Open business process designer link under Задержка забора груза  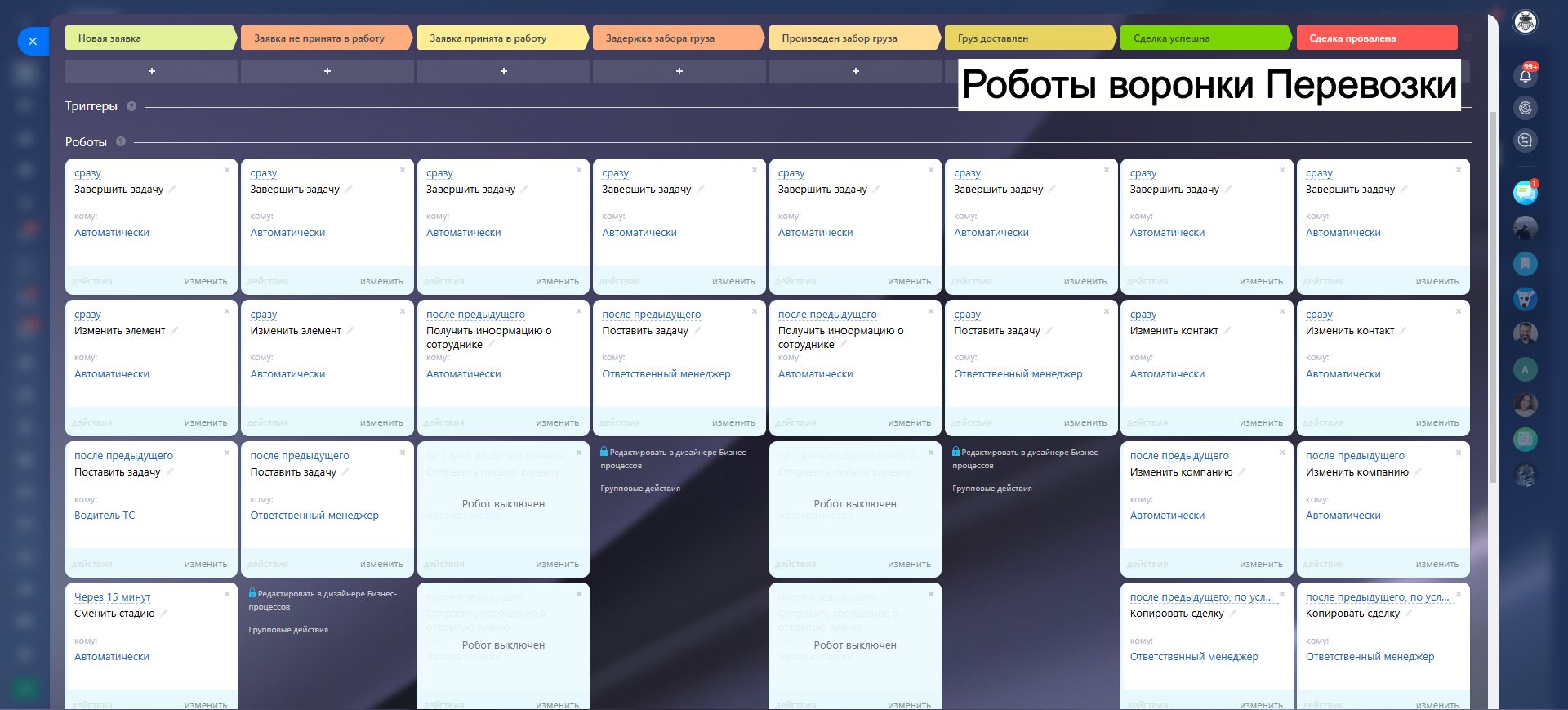pyautogui.click(x=675, y=458)
